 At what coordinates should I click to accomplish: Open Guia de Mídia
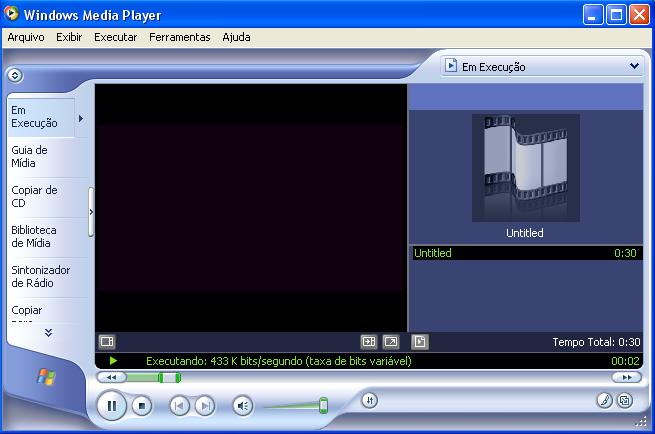point(41,157)
